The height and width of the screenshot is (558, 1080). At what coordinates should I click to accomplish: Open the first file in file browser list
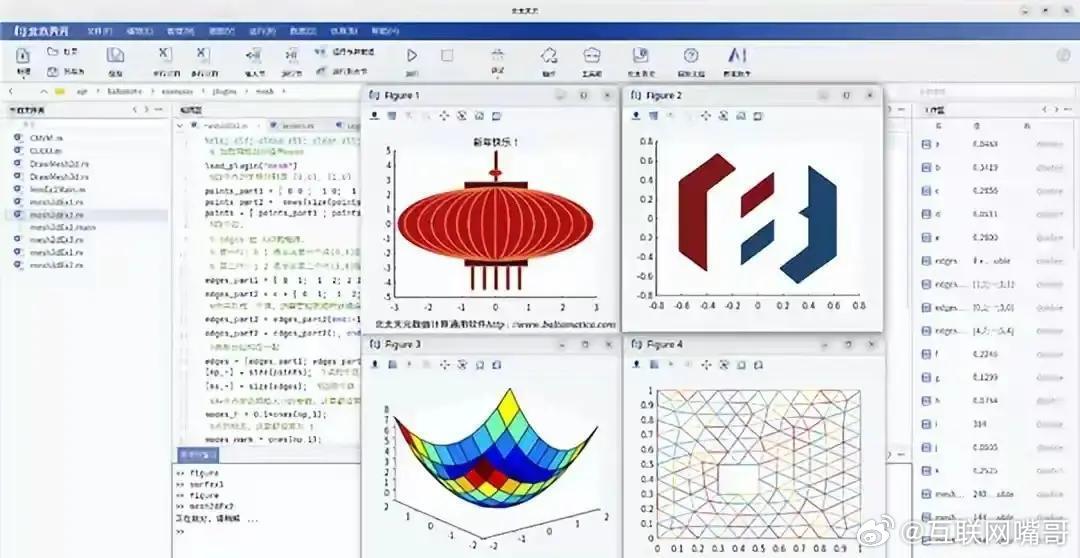pos(46,138)
